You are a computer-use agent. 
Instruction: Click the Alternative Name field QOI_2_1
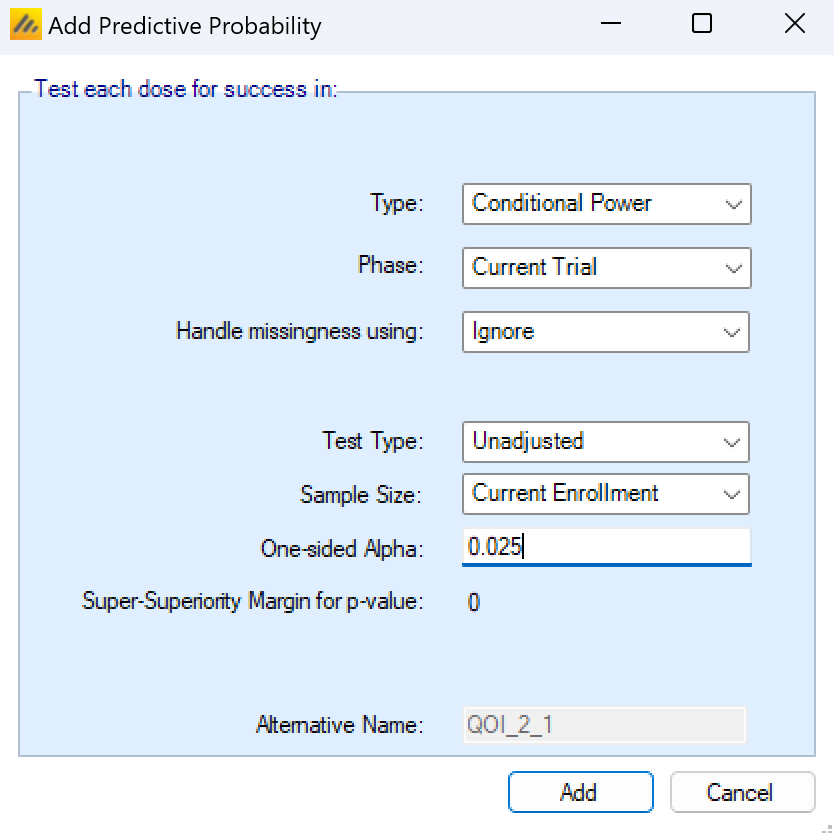point(604,725)
